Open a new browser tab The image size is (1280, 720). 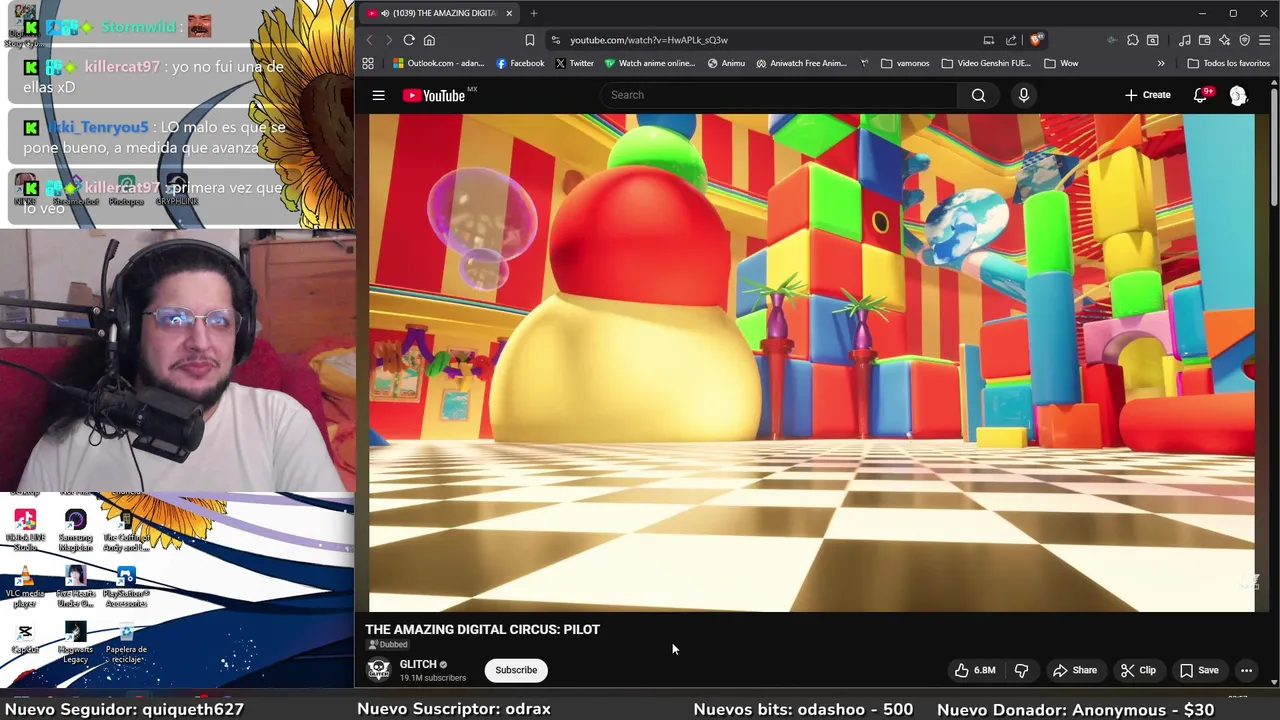pyautogui.click(x=534, y=13)
